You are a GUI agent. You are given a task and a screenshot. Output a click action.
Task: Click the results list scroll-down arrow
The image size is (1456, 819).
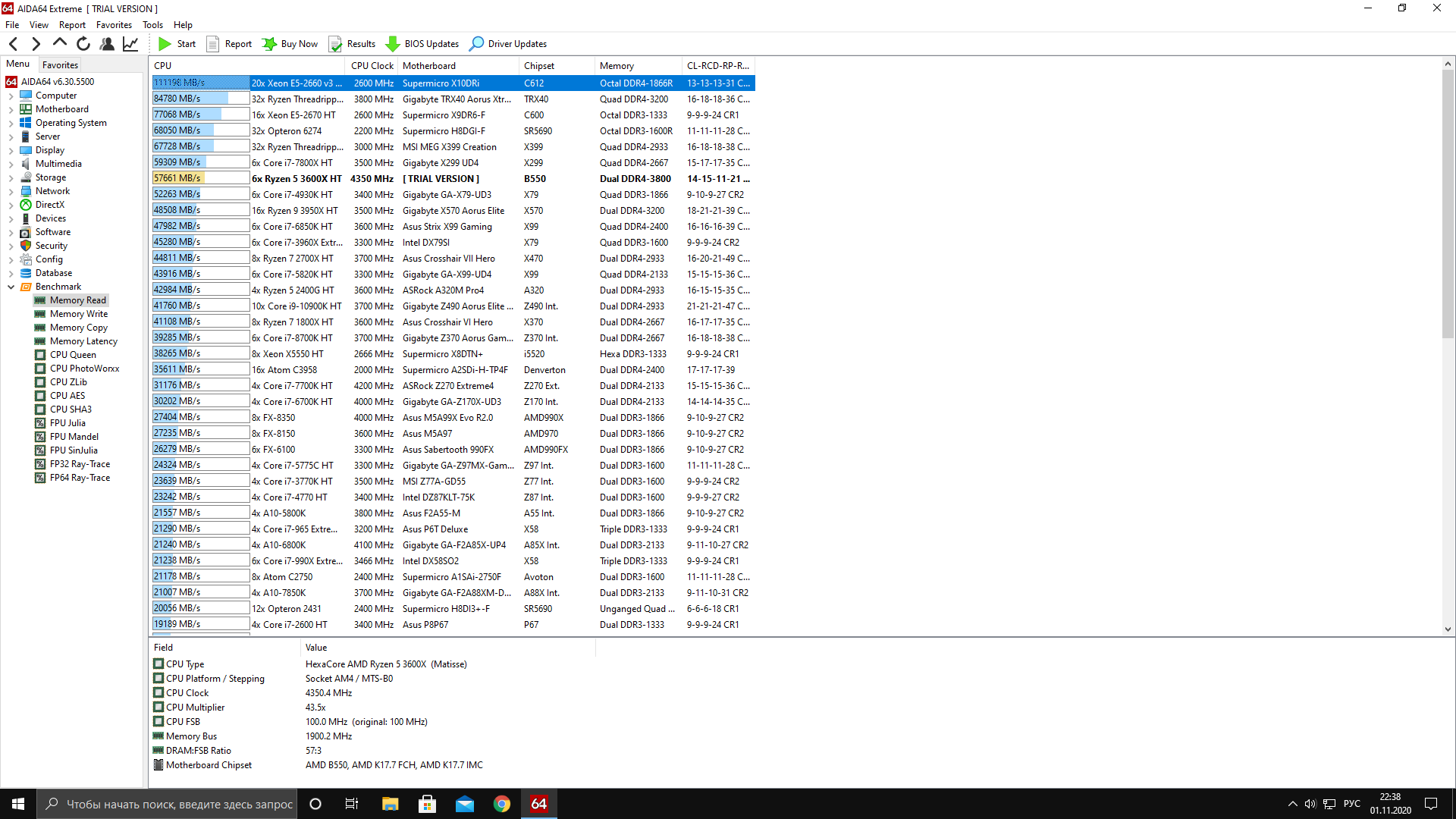pyautogui.click(x=1448, y=629)
